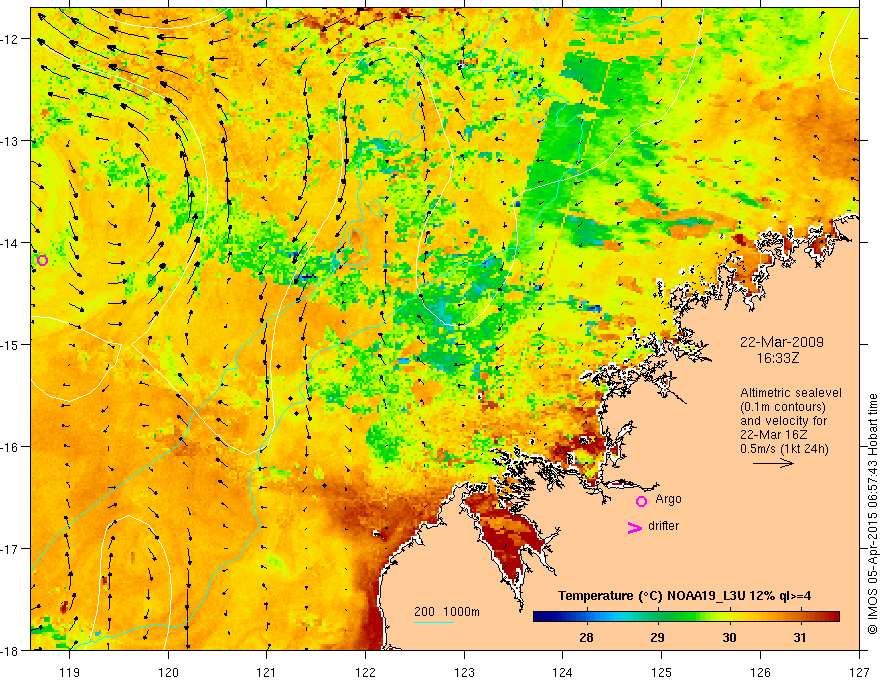Click the longitude axis label '121'

[267, 672]
